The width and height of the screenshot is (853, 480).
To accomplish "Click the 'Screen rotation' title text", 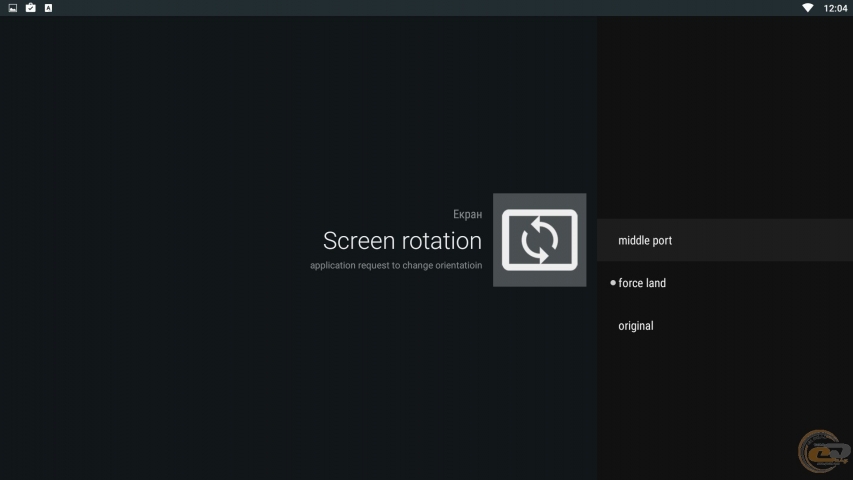I will pos(402,241).
